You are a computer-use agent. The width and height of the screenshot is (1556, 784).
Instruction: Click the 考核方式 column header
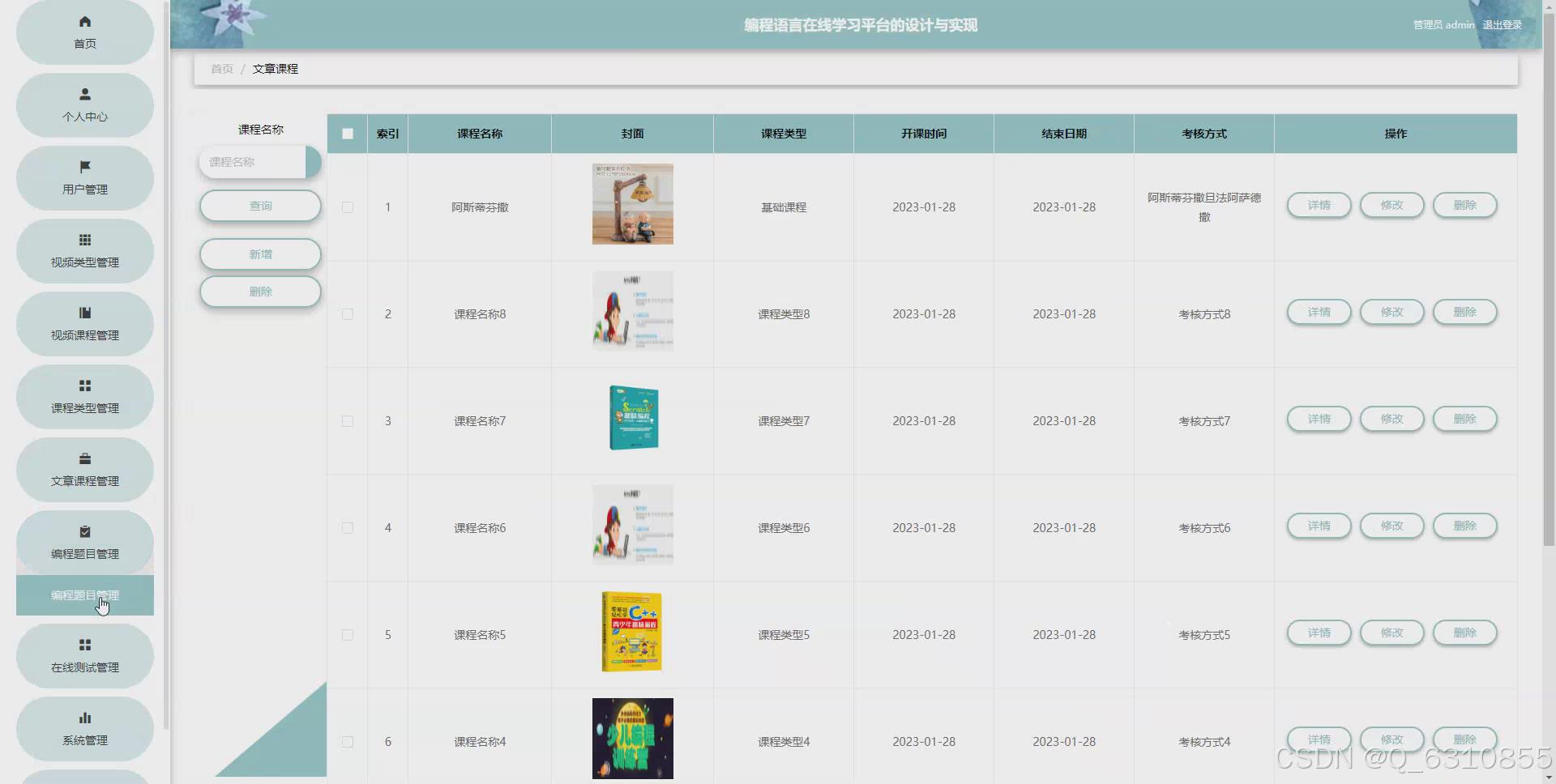point(1204,134)
